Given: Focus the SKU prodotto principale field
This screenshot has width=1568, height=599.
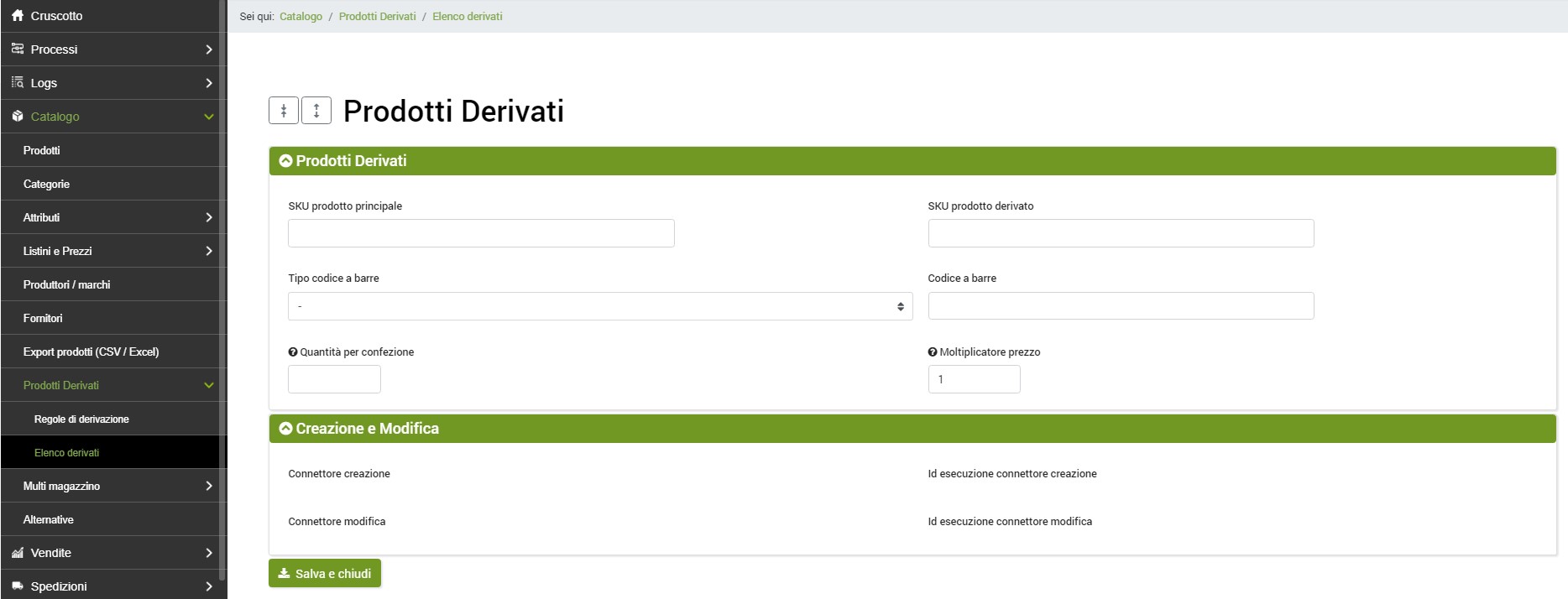Looking at the screenshot, I should coord(481,233).
